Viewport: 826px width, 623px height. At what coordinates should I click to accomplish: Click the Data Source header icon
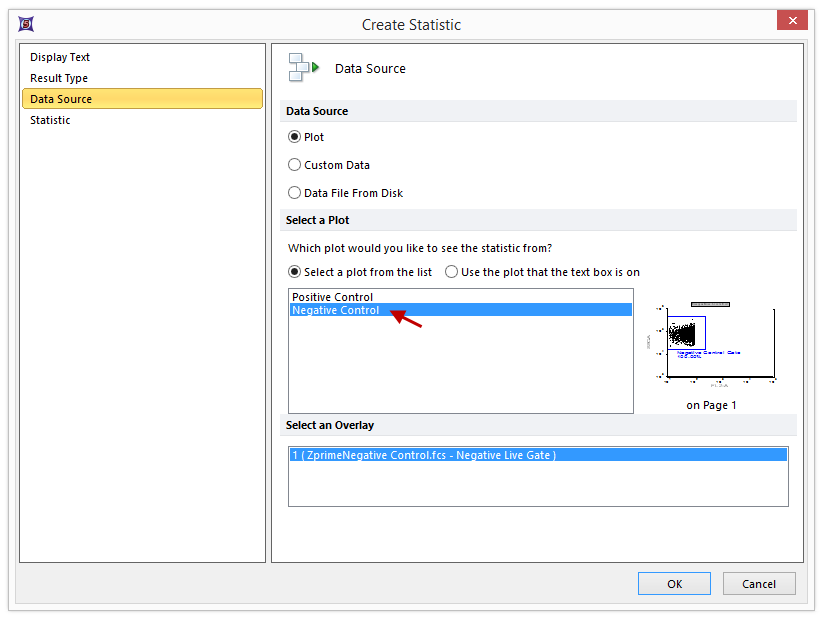[303, 68]
